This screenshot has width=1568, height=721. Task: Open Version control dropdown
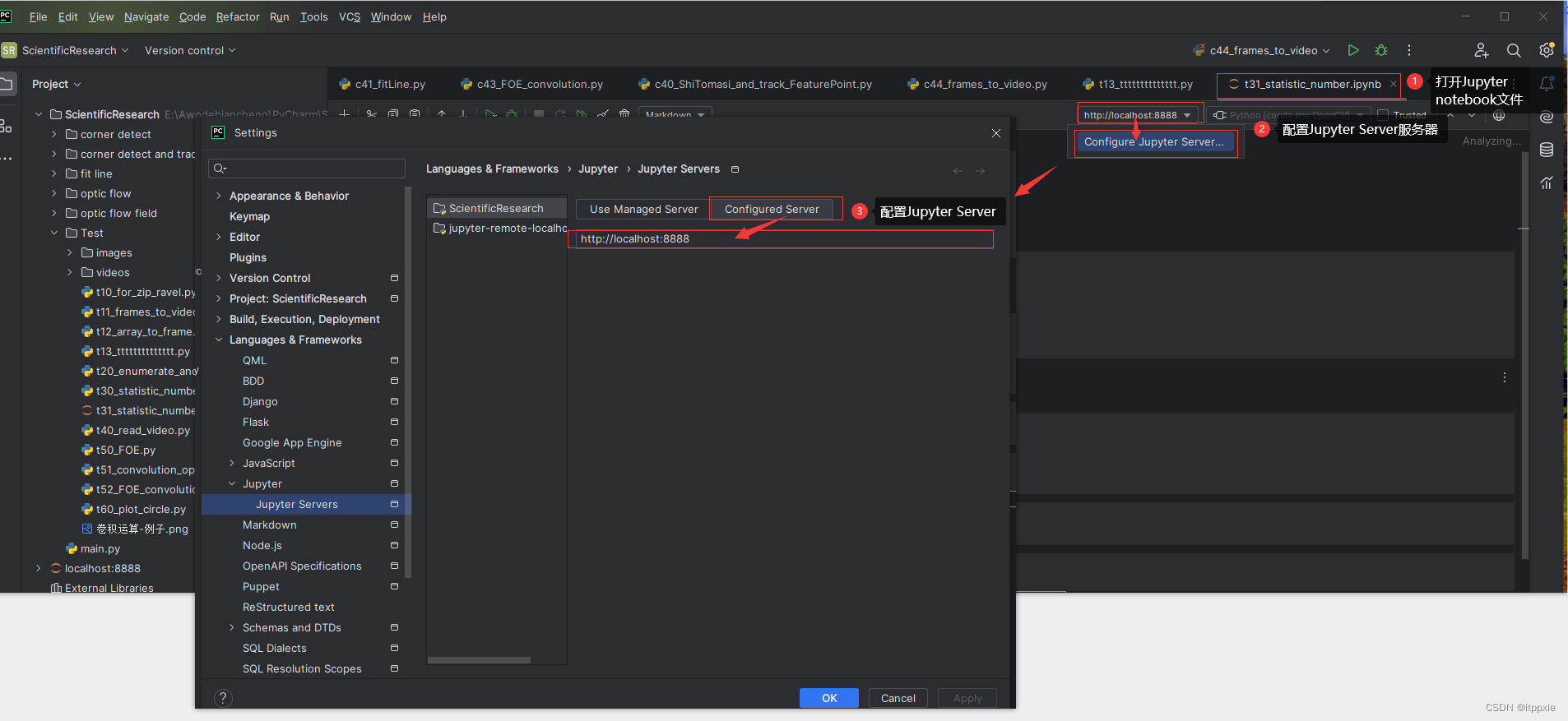click(x=190, y=50)
